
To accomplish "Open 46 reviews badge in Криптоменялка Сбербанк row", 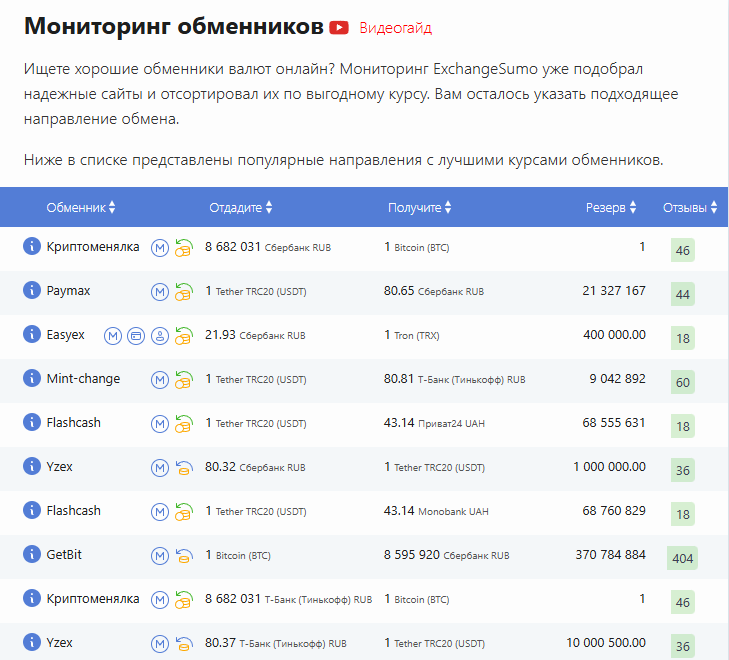I will pos(683,250).
